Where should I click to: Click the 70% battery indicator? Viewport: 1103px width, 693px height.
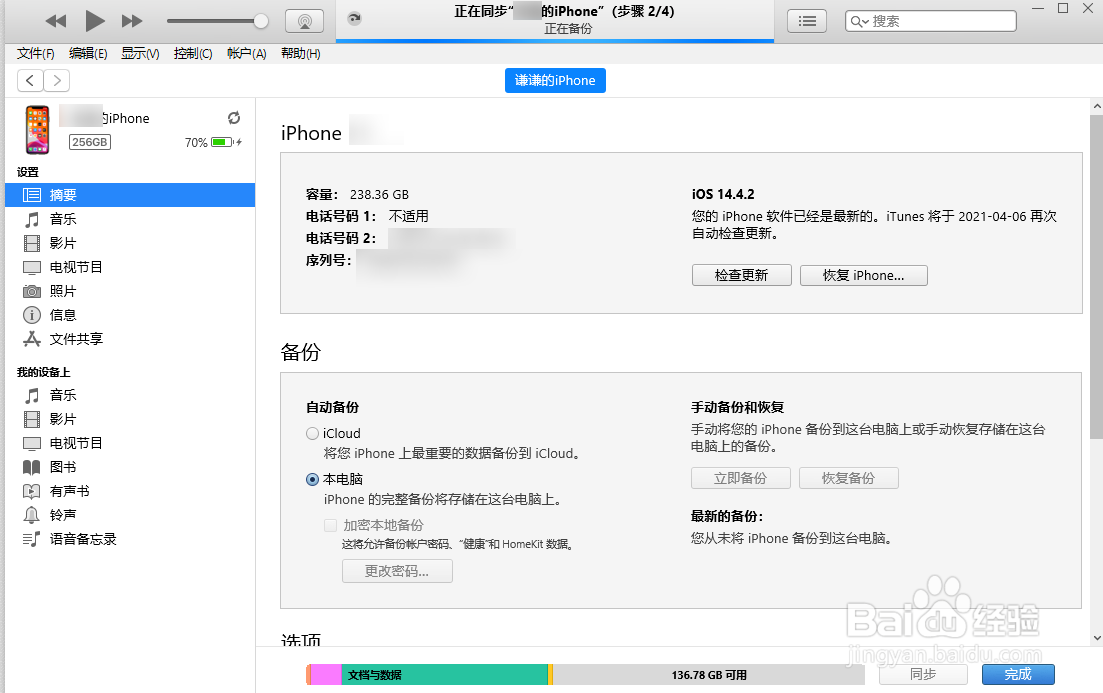click(x=213, y=142)
